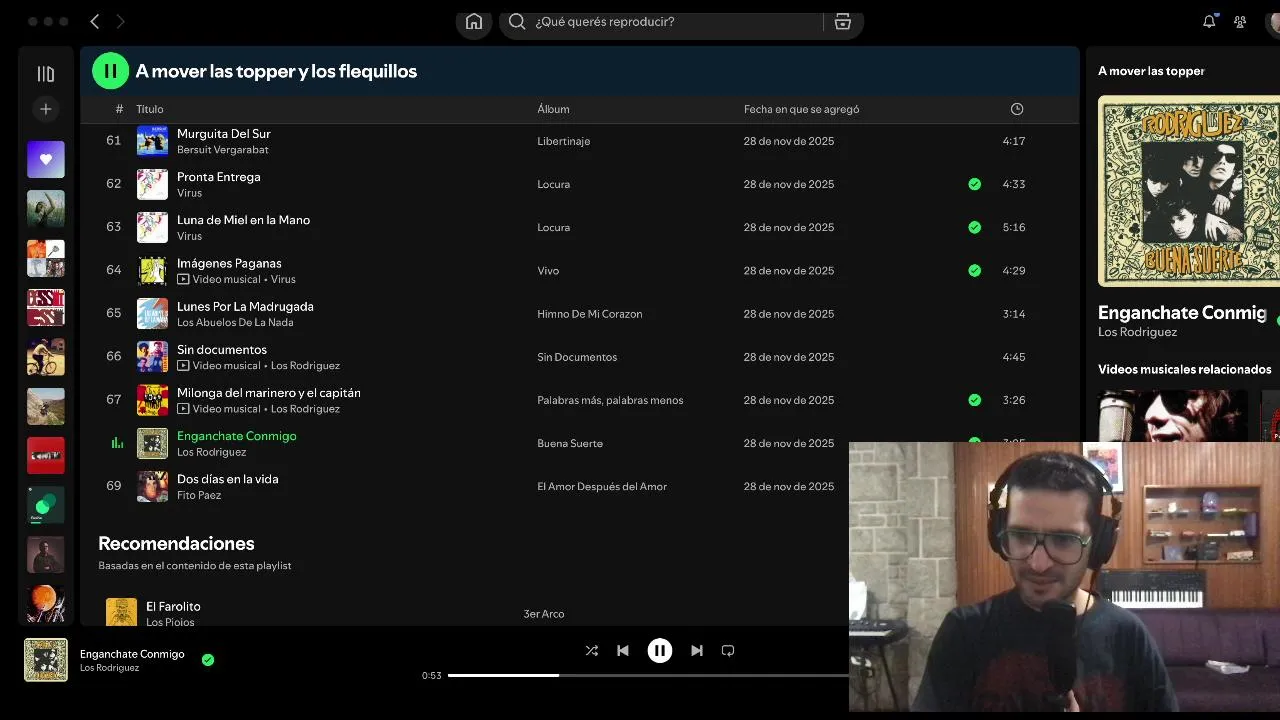Pause playback in bottom player
This screenshot has width=1280, height=720.
click(x=660, y=651)
